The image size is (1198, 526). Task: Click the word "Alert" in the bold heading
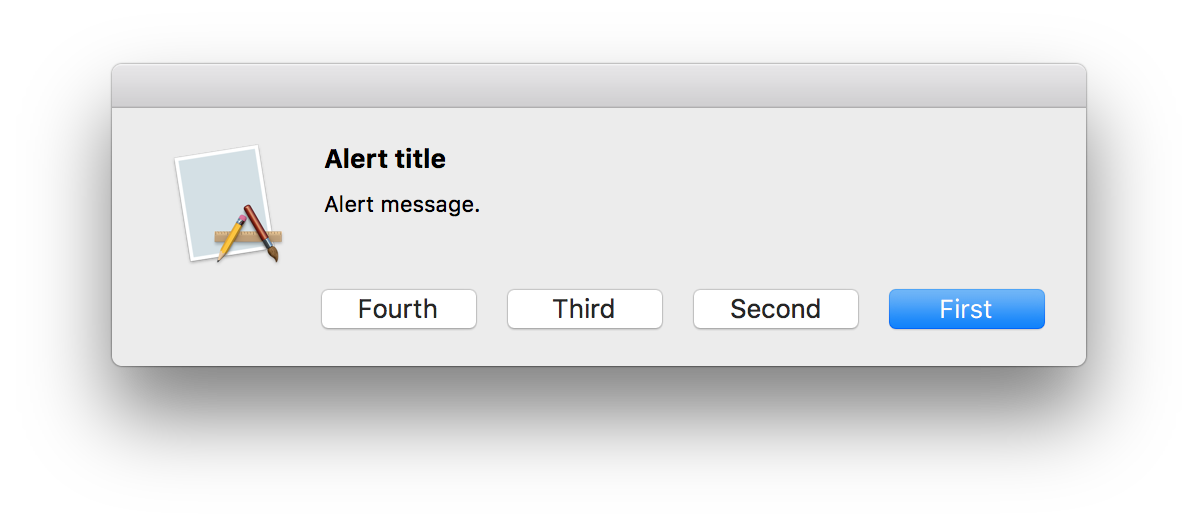[350, 159]
